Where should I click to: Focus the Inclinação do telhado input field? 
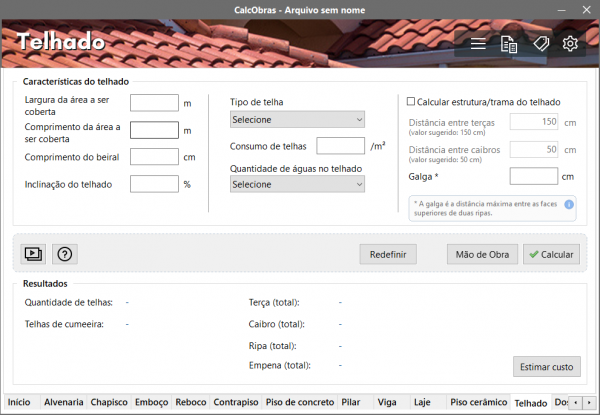[154, 184]
